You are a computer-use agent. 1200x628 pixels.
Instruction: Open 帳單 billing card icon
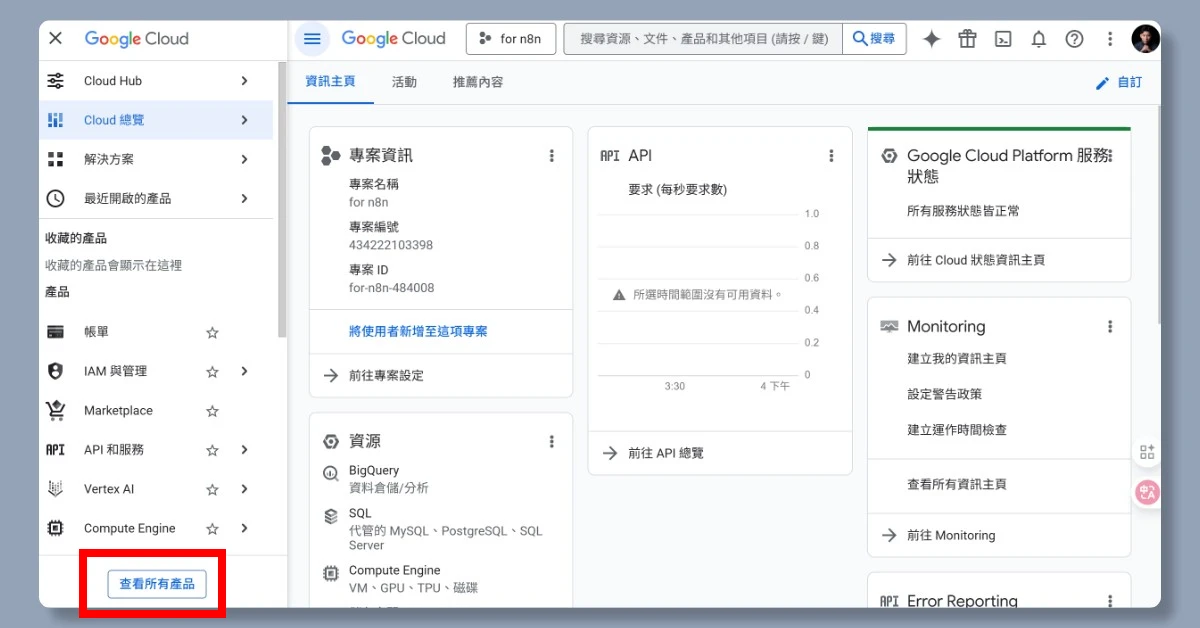(x=56, y=332)
